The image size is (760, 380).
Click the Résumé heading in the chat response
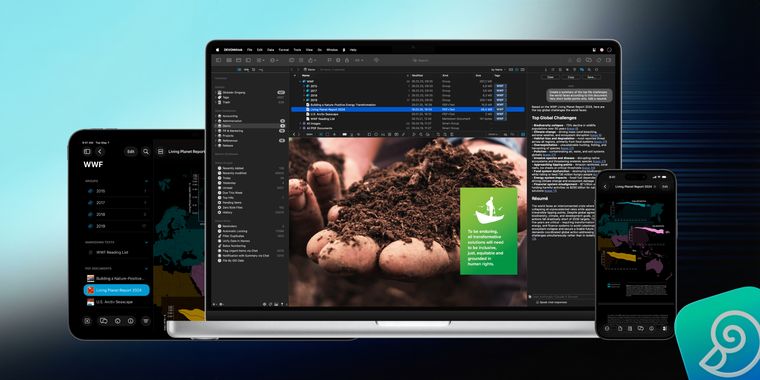click(x=539, y=198)
